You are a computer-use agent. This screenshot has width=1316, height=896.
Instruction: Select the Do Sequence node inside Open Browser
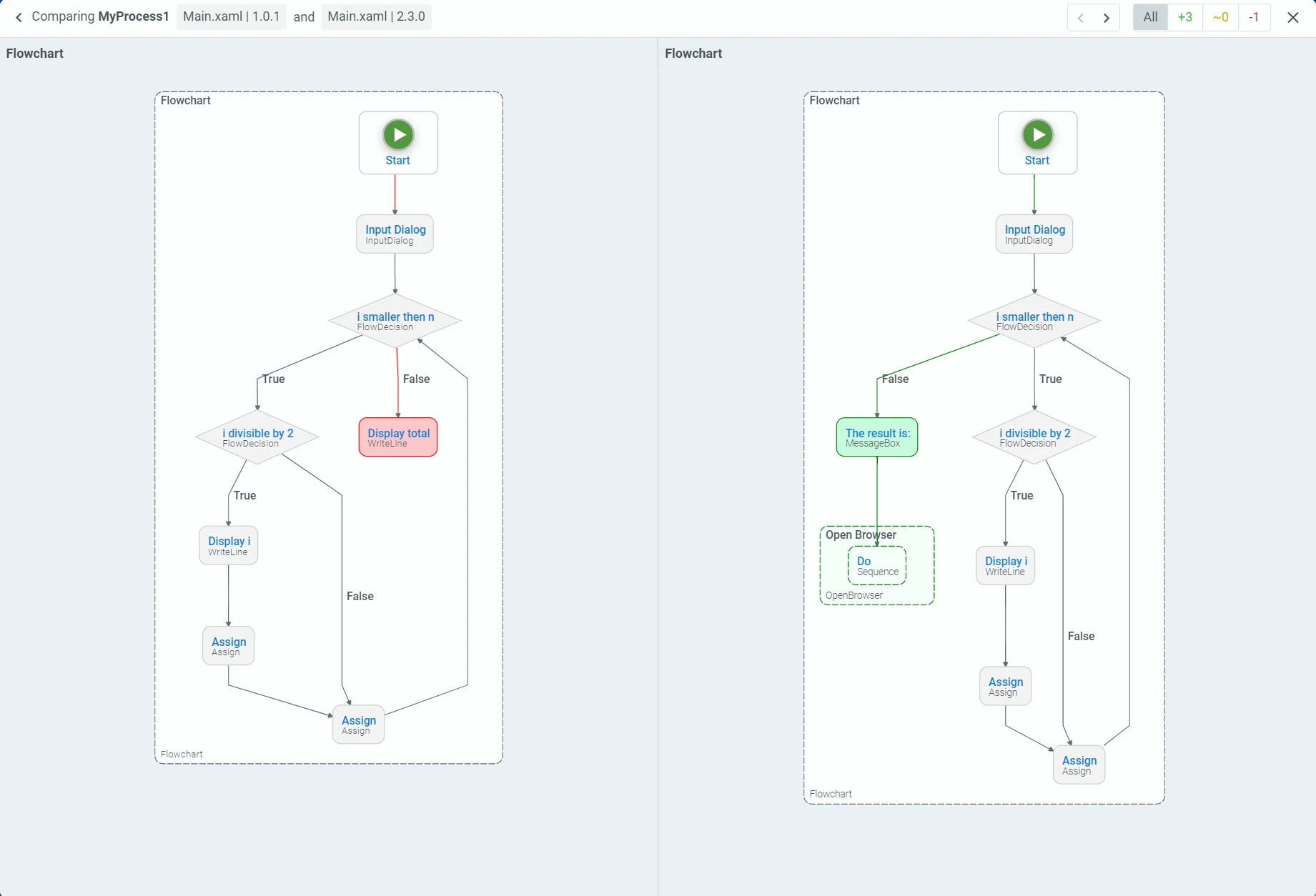coord(877,566)
